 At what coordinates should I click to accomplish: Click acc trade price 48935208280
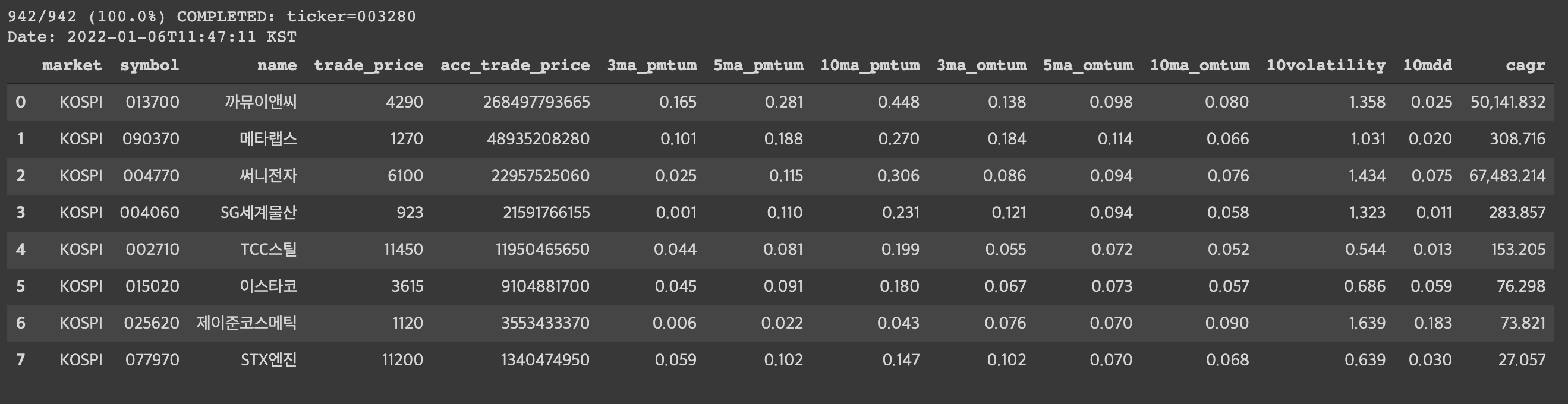(538, 138)
